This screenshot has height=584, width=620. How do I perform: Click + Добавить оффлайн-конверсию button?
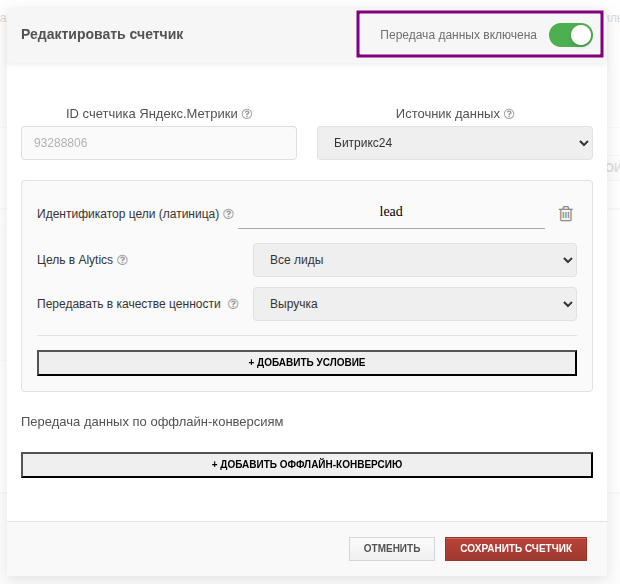(307, 465)
